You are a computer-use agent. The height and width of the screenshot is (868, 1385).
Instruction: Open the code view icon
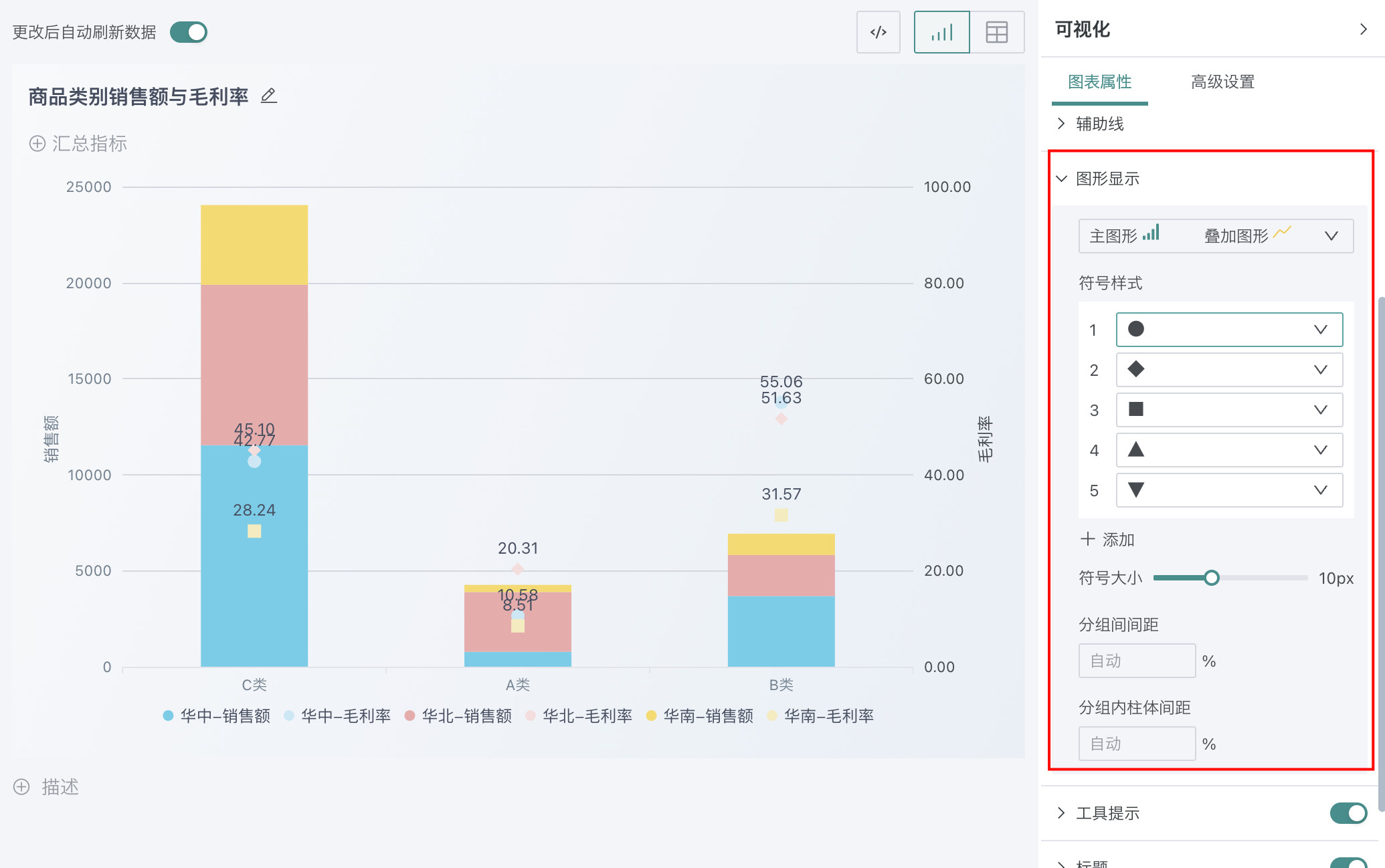coord(878,32)
